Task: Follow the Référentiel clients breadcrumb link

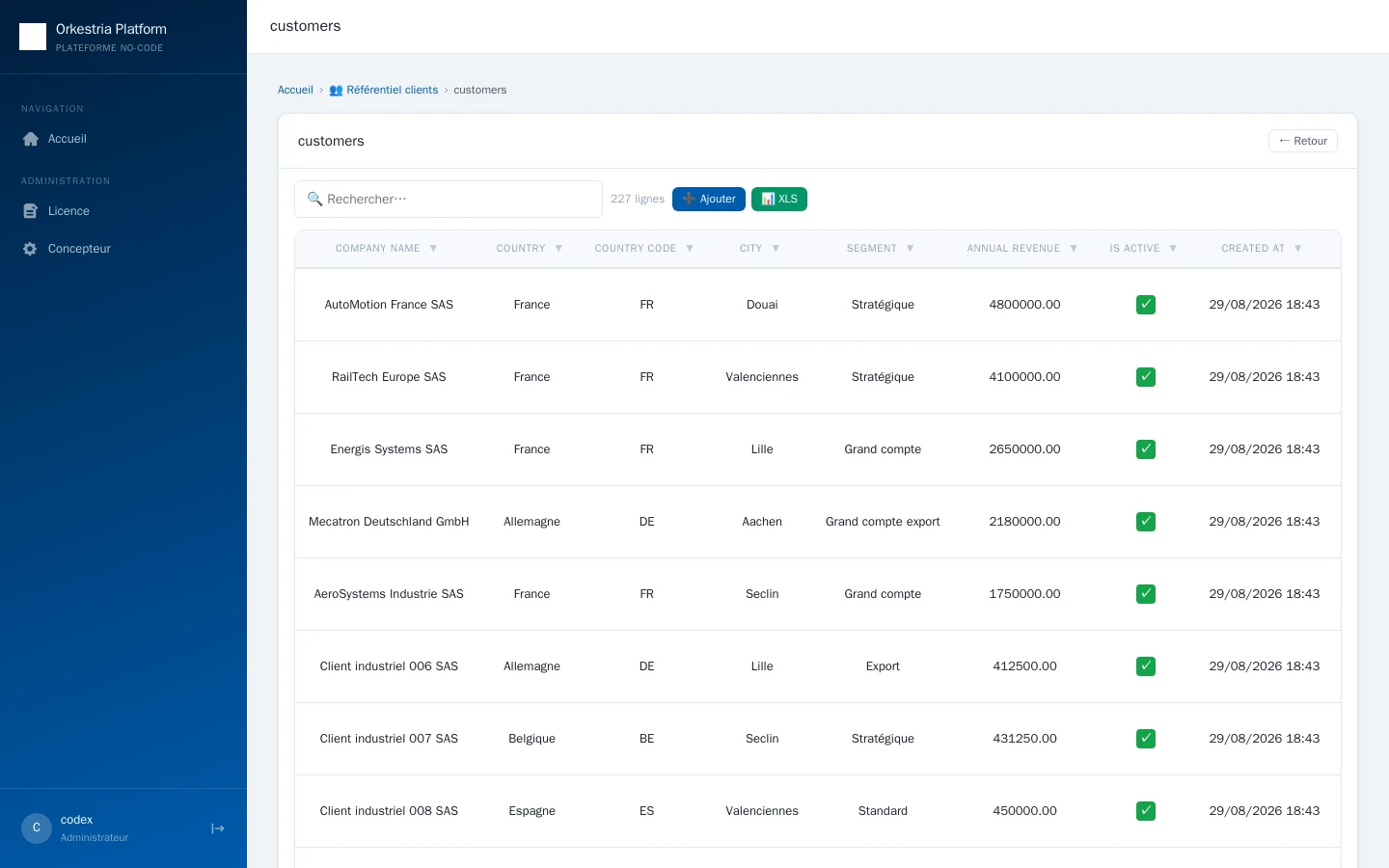Action: coord(383,90)
